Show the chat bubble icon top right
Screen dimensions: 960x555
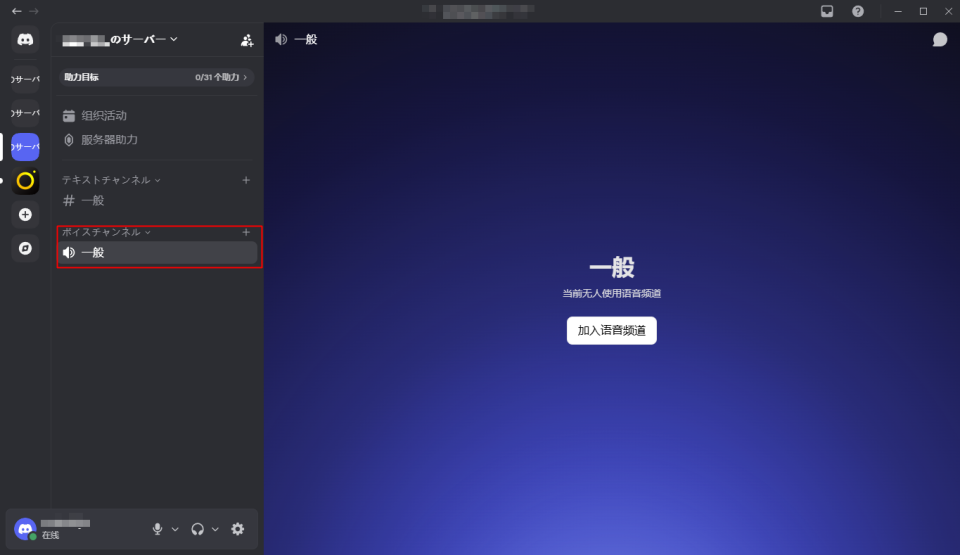(x=939, y=40)
